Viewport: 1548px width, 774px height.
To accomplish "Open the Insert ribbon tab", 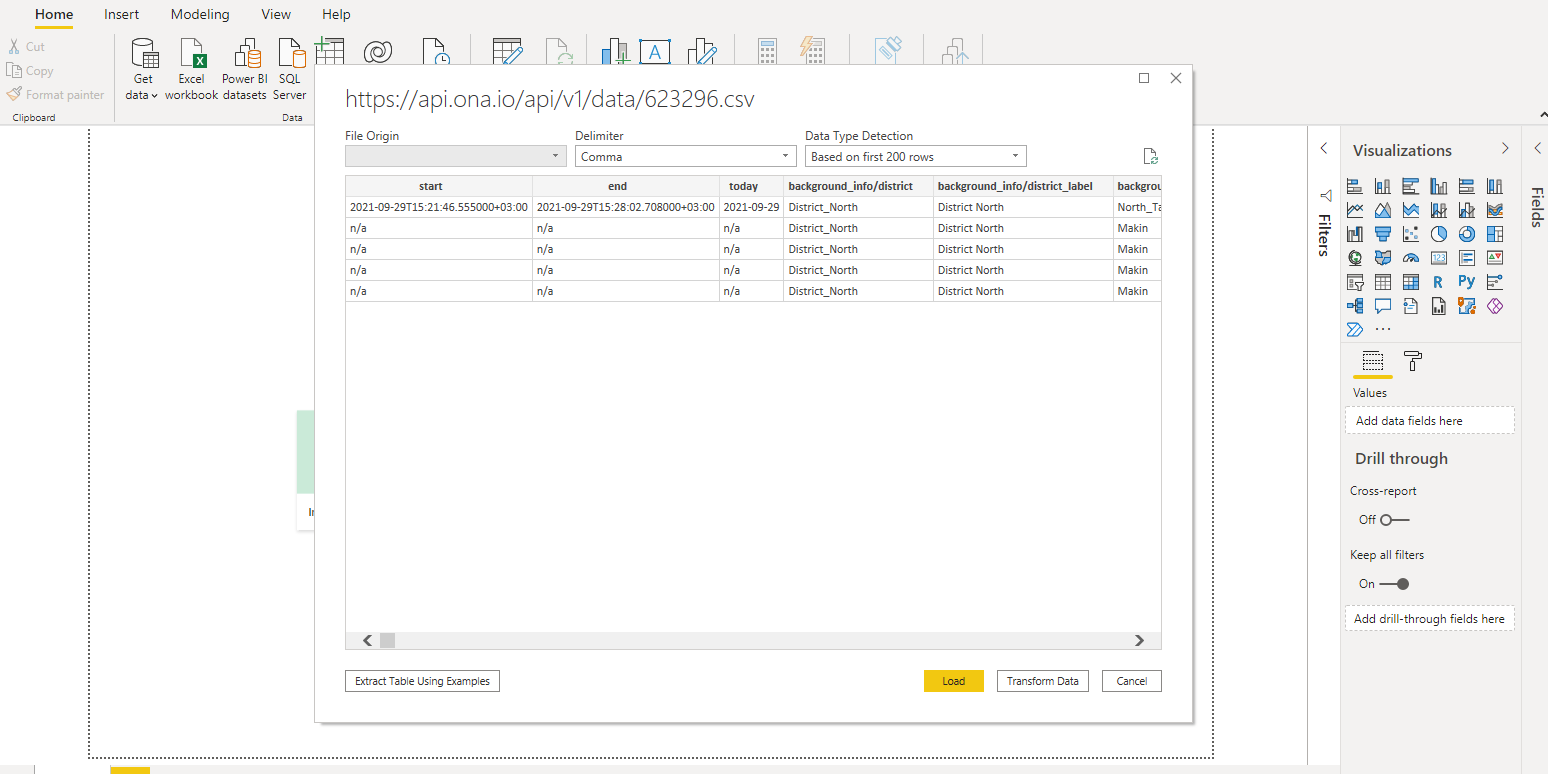I will click(x=122, y=14).
